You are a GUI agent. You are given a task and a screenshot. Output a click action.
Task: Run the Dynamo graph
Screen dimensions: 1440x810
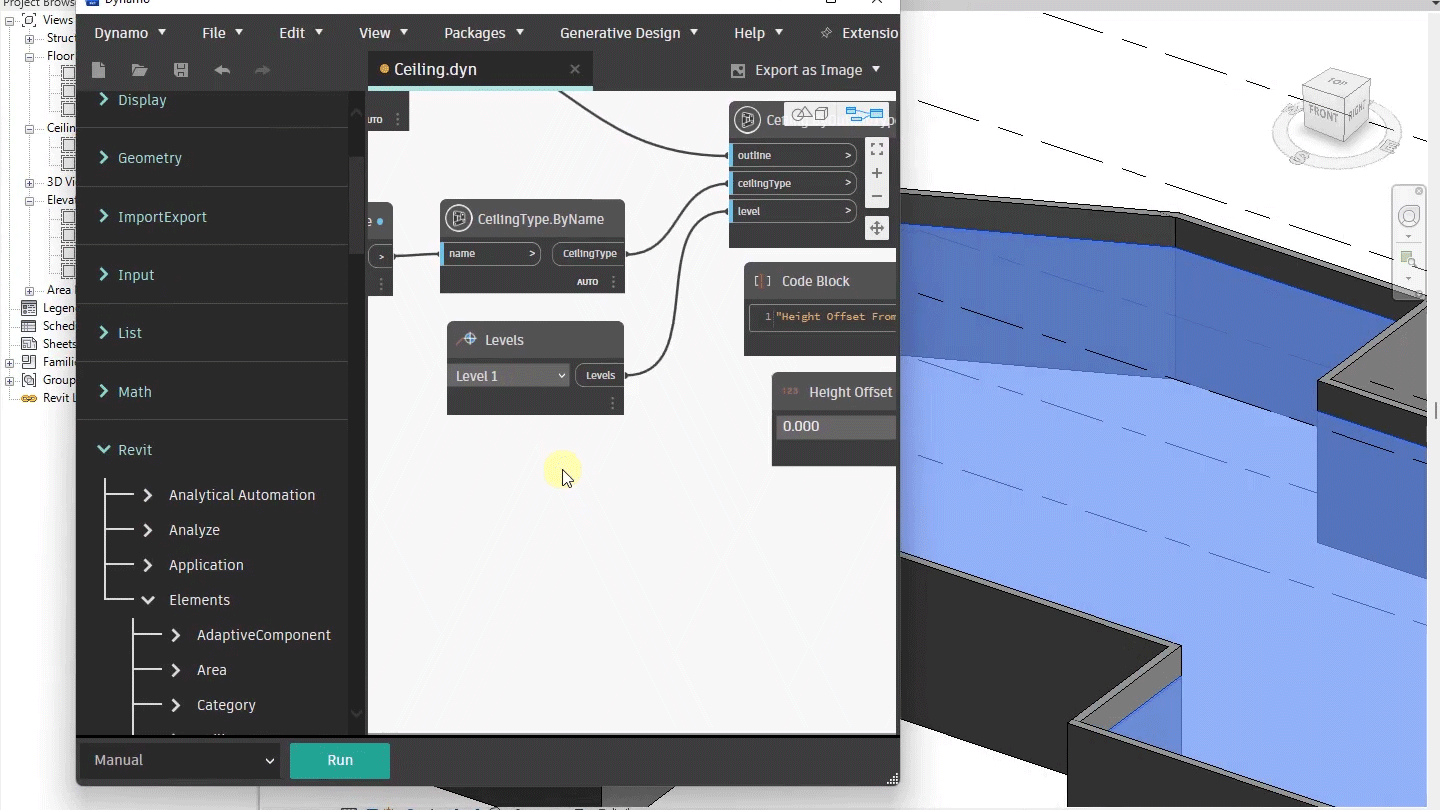pos(340,760)
